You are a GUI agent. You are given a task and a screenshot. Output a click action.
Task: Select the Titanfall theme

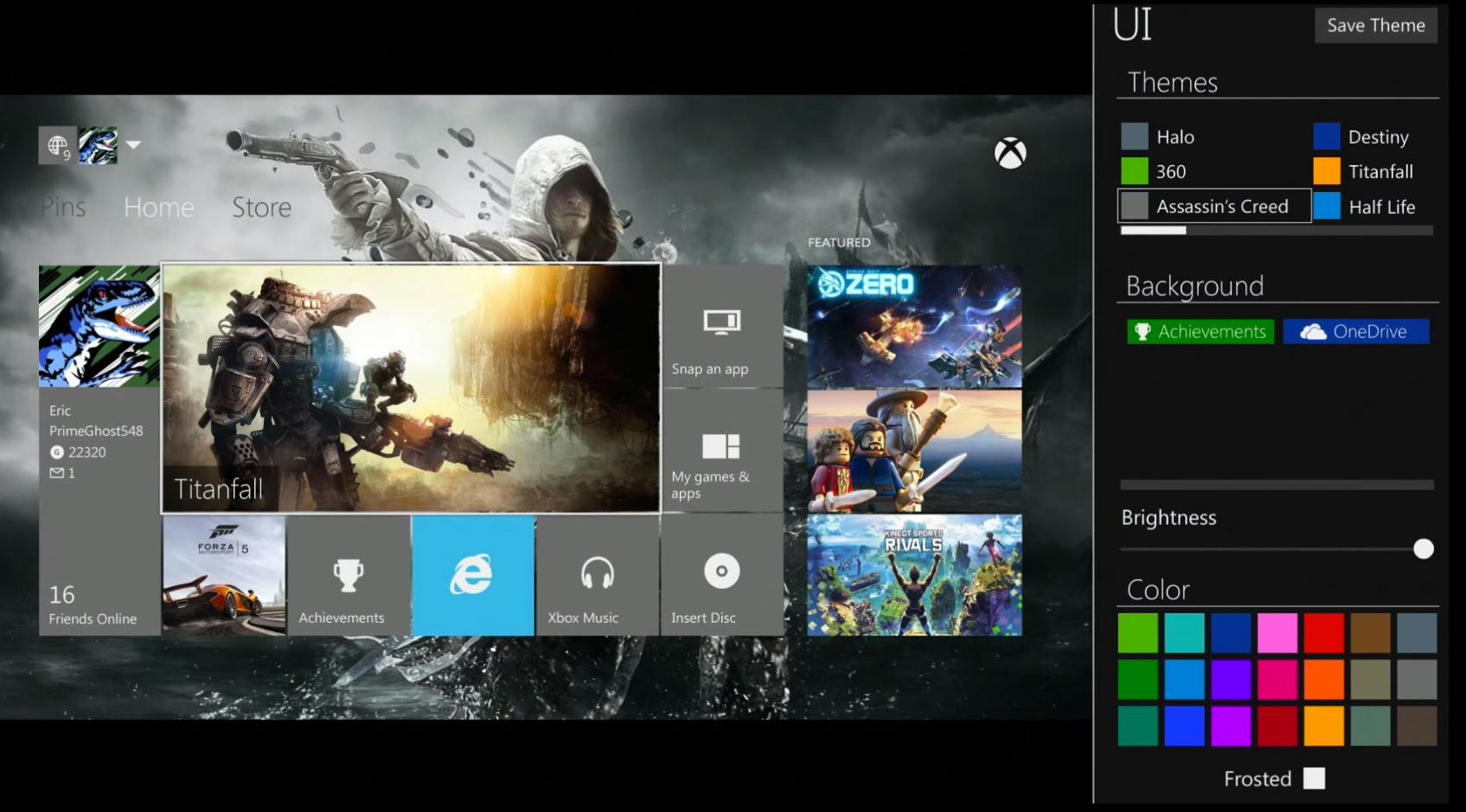1363,171
